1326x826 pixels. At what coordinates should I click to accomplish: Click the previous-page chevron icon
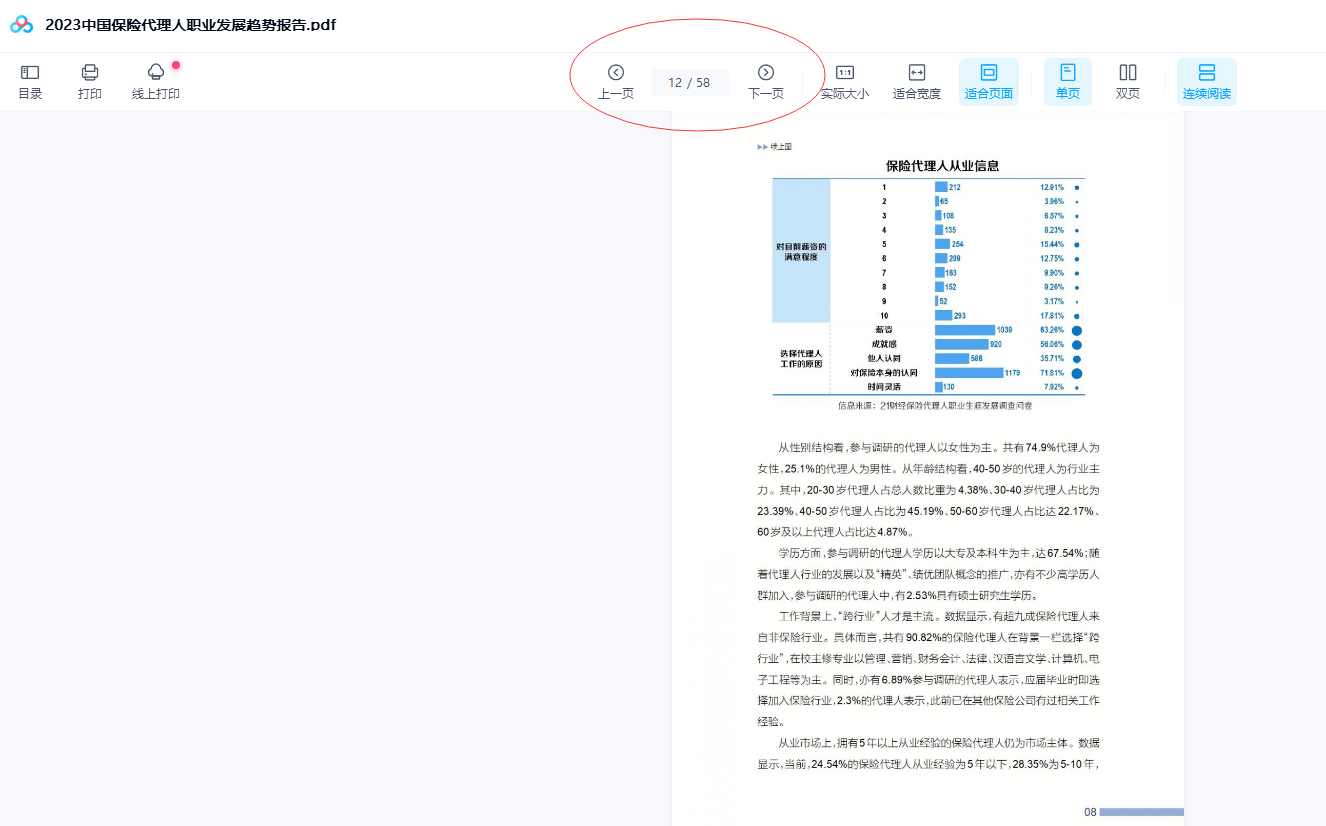pyautogui.click(x=615, y=72)
